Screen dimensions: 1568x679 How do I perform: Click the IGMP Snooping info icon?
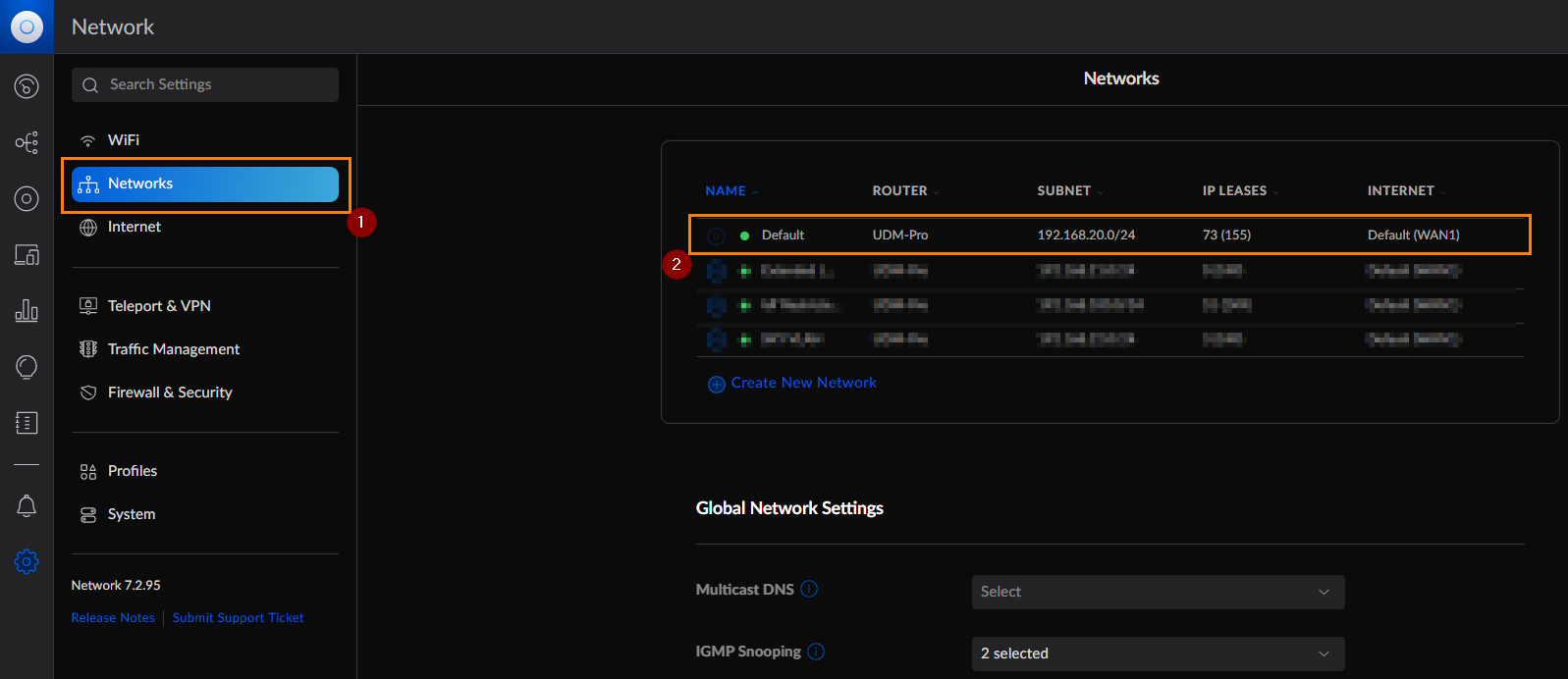click(x=816, y=652)
